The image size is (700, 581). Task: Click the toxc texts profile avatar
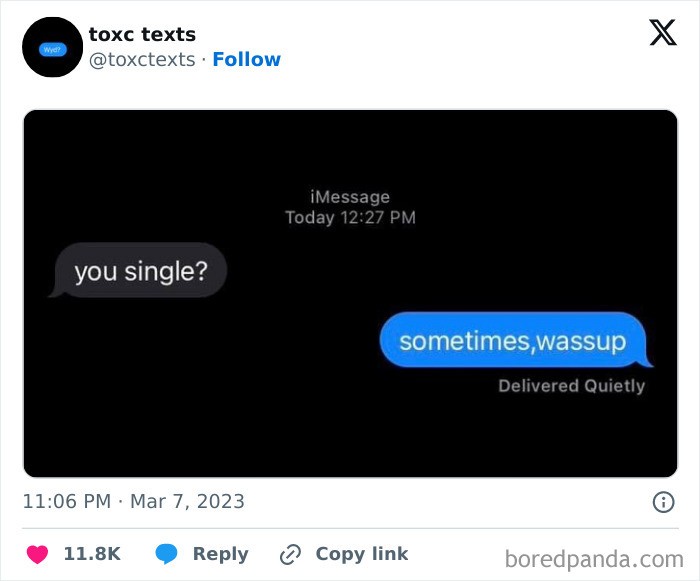tap(52, 47)
